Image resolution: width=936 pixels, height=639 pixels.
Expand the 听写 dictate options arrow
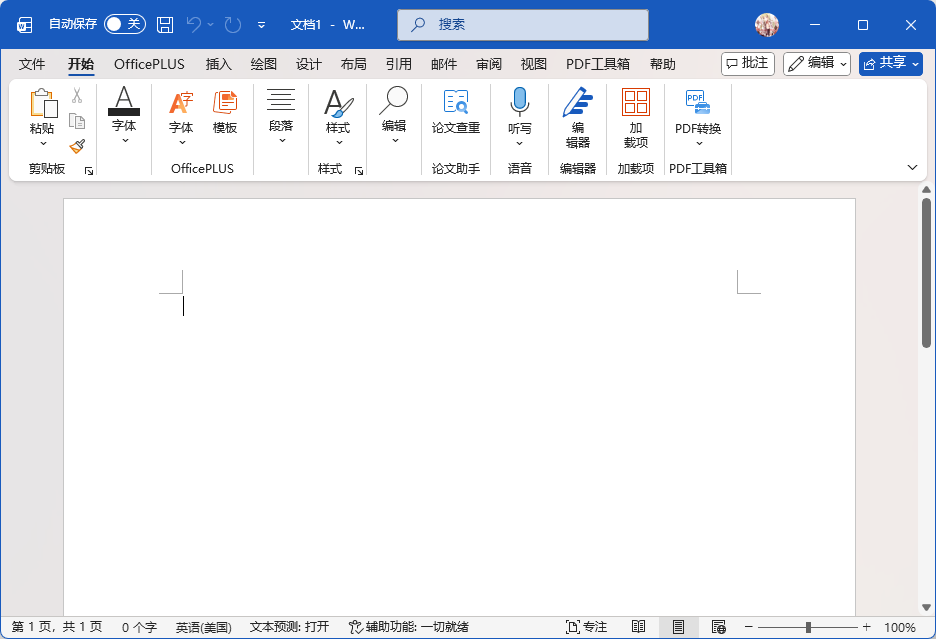pos(519,143)
